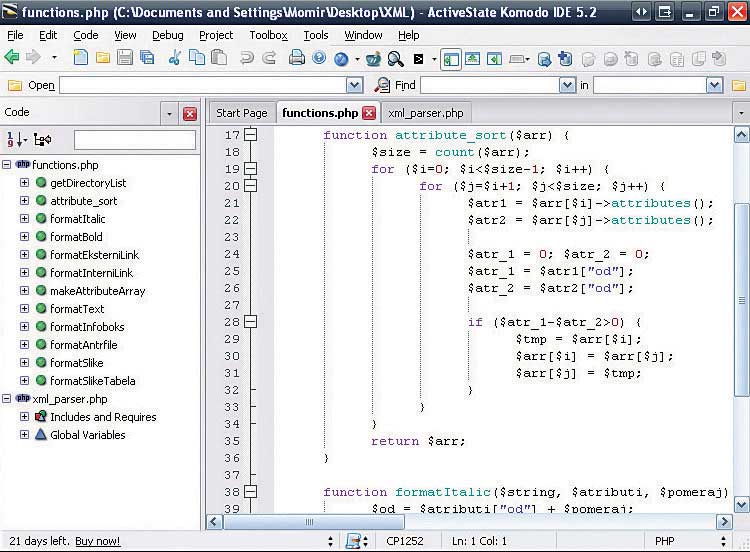
Task: Open help via the blue question icon
Action: point(319,58)
